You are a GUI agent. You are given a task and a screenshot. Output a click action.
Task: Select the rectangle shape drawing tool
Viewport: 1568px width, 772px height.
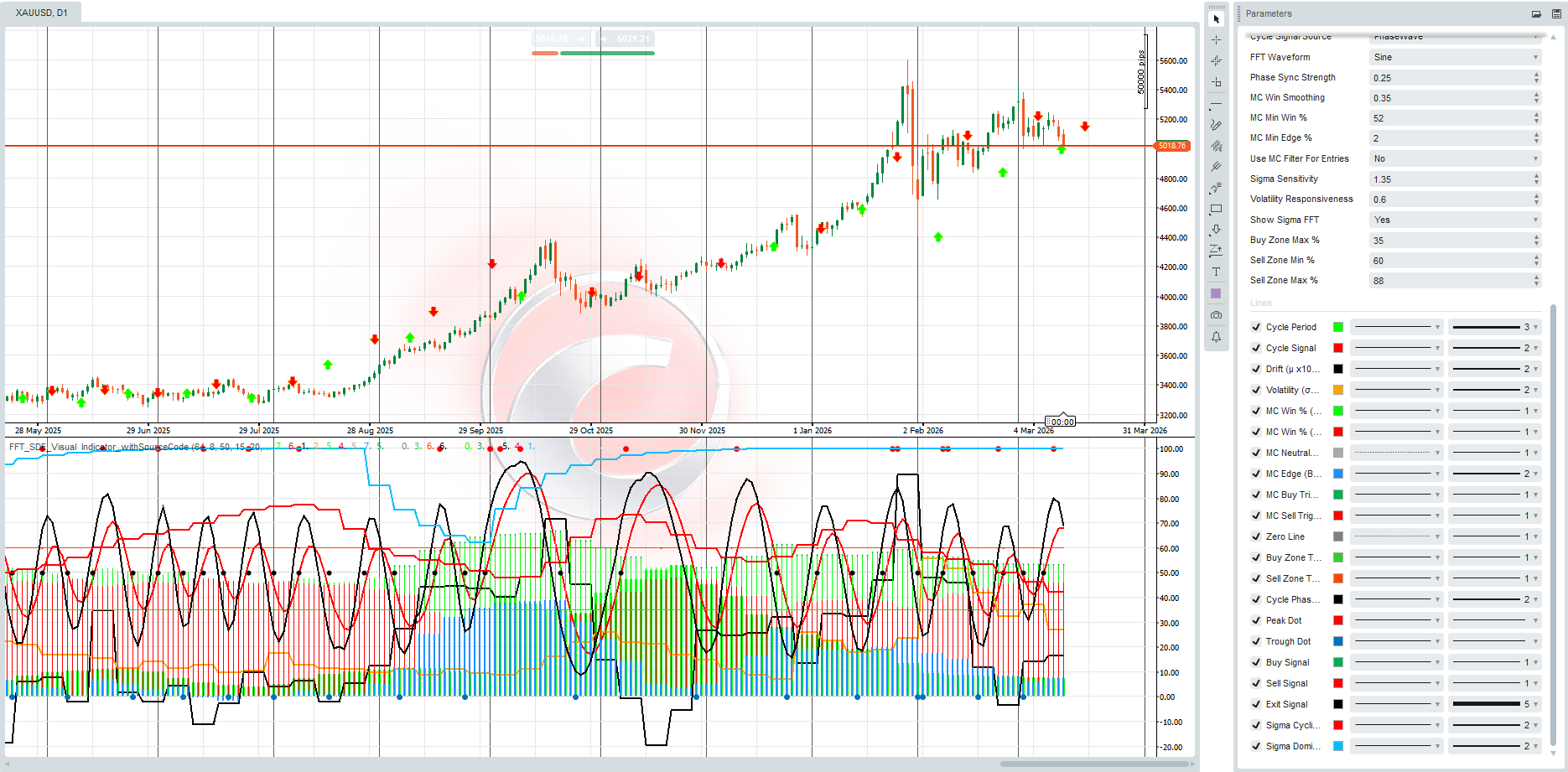[1216, 210]
